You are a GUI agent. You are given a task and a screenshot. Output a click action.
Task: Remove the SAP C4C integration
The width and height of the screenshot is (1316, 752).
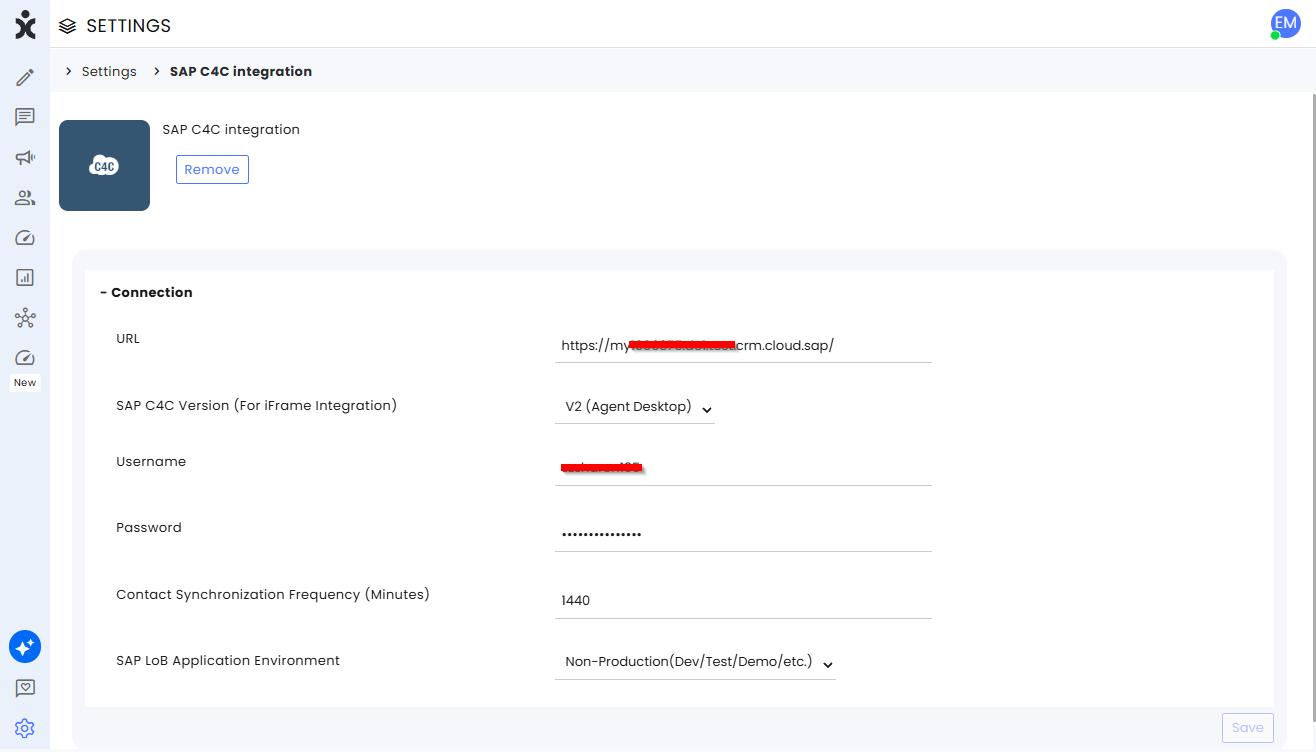point(212,169)
